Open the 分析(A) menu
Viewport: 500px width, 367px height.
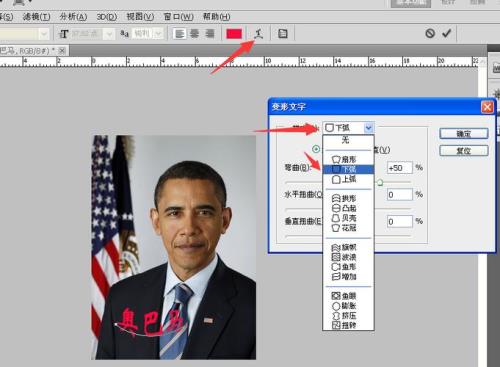[x=73, y=17]
